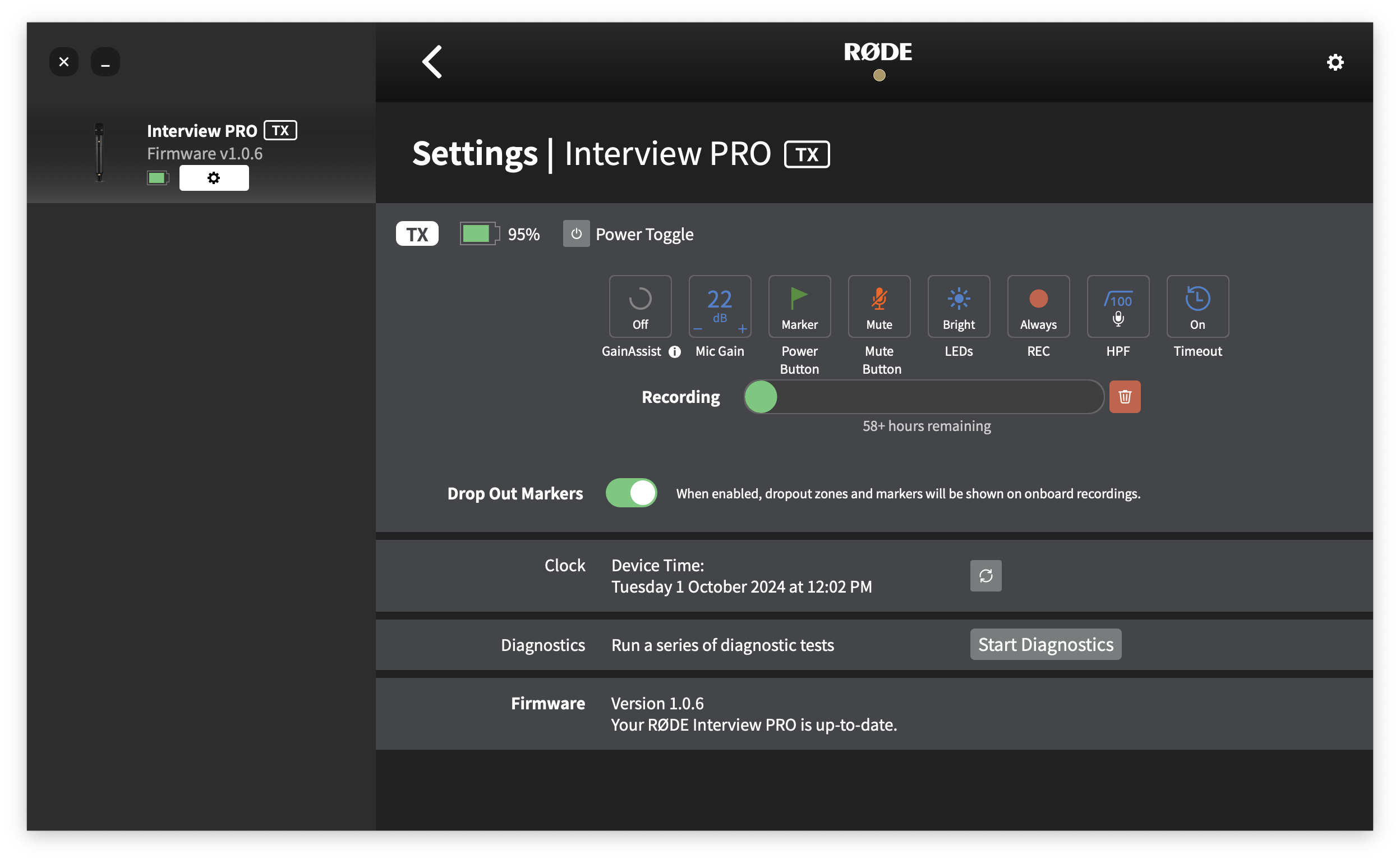Click the Mic Gain minus button
The width and height of the screenshot is (1400, 862).
697,329
